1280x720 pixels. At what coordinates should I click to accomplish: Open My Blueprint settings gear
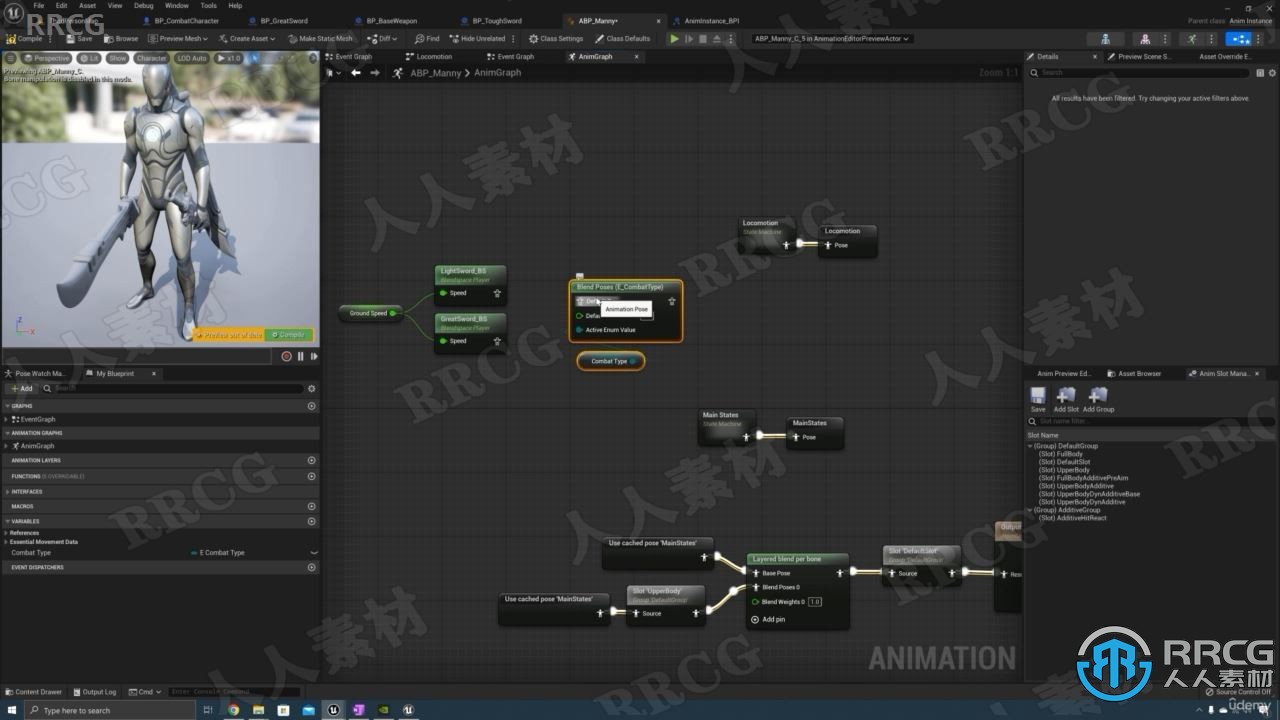point(312,388)
